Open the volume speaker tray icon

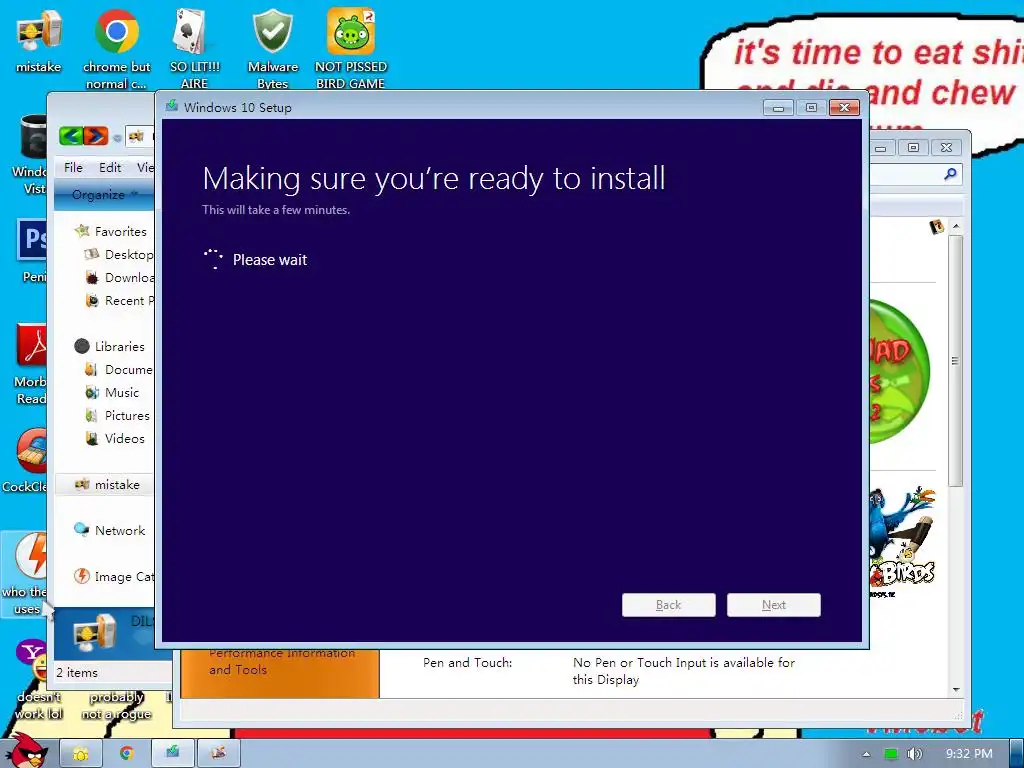click(x=914, y=754)
